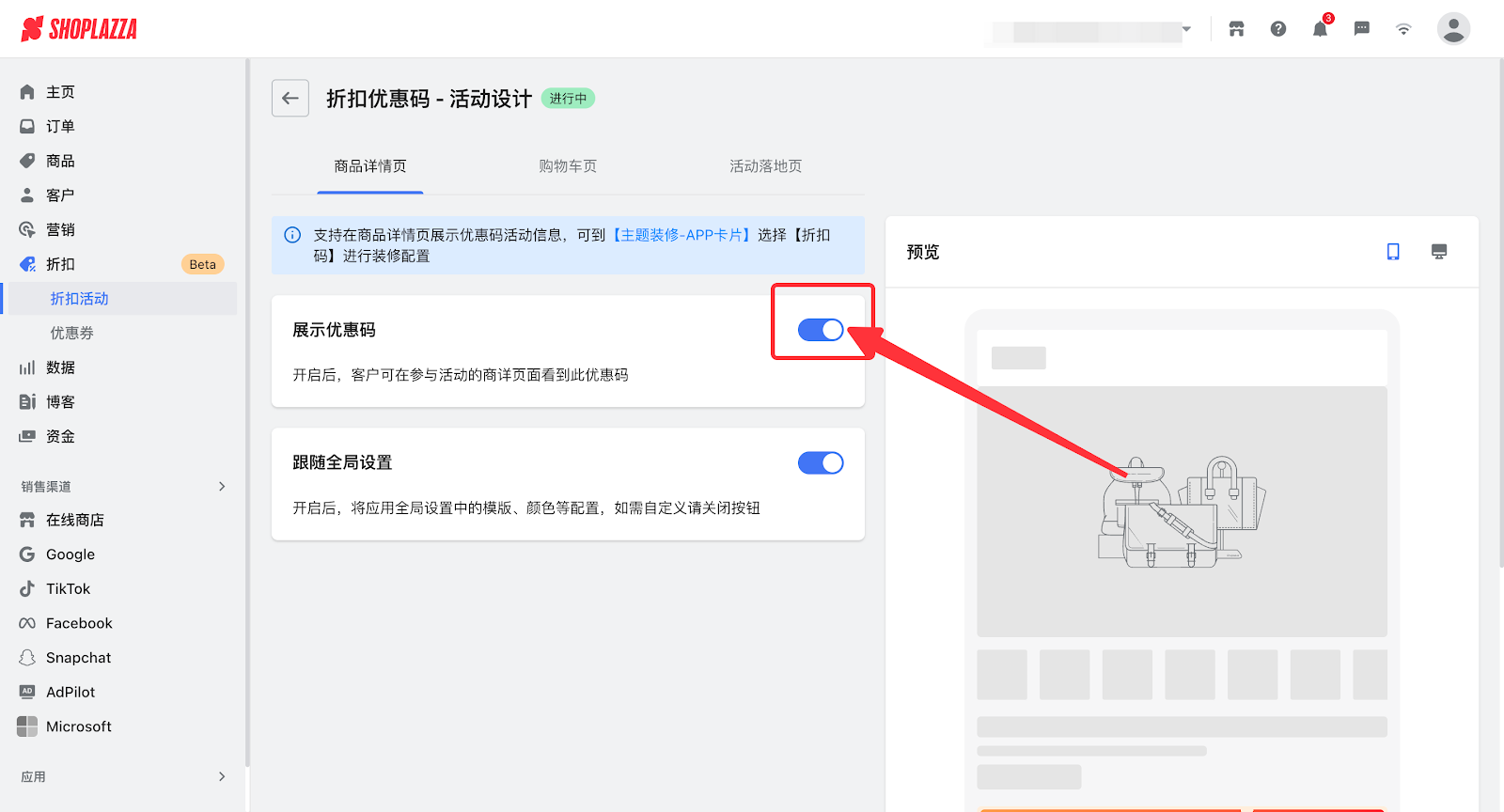Screen dimensions: 1504x812
Task: Switch preview to desktop view
Action: (1438, 252)
